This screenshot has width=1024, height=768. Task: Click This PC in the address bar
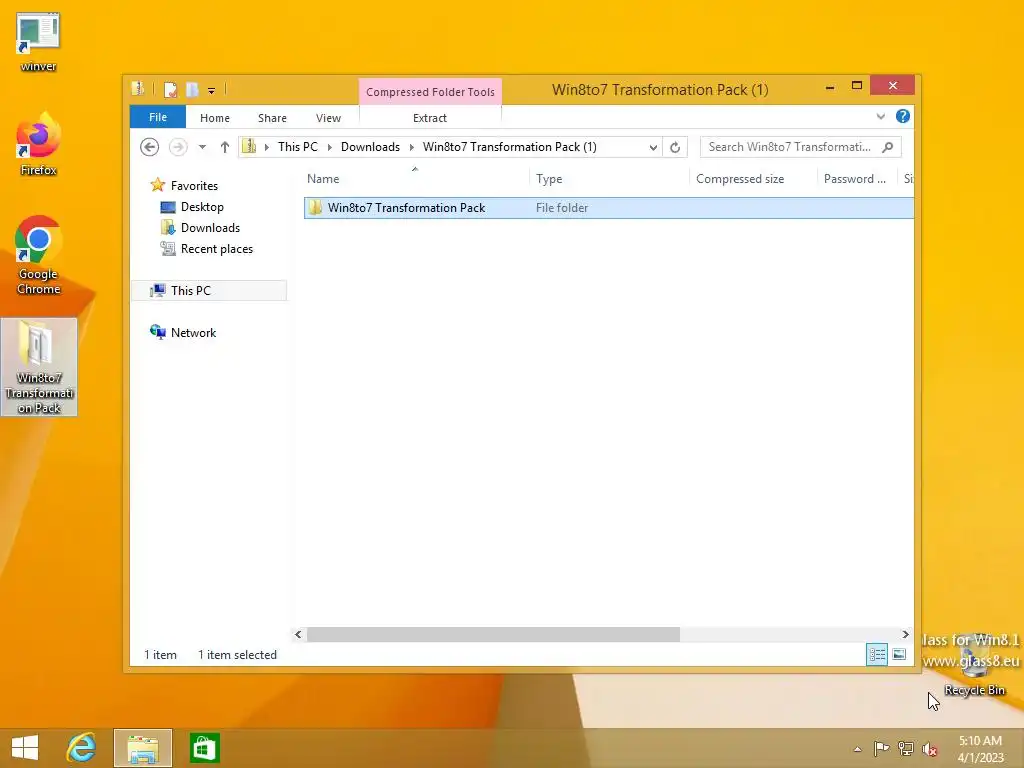[298, 147]
